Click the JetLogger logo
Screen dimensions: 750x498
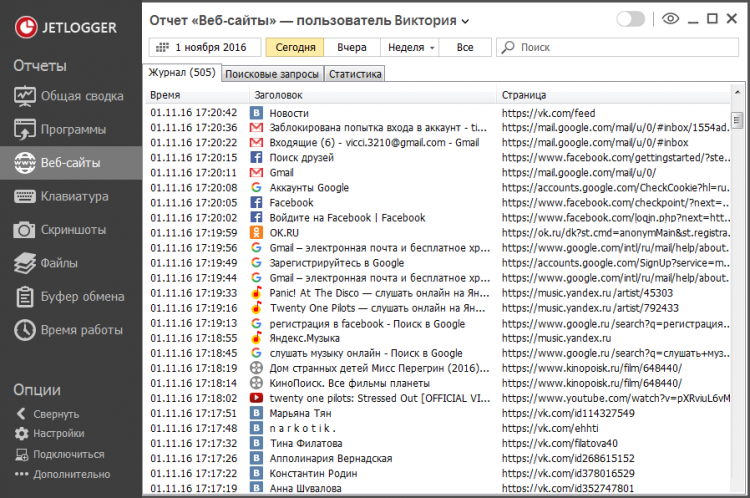click(66, 27)
